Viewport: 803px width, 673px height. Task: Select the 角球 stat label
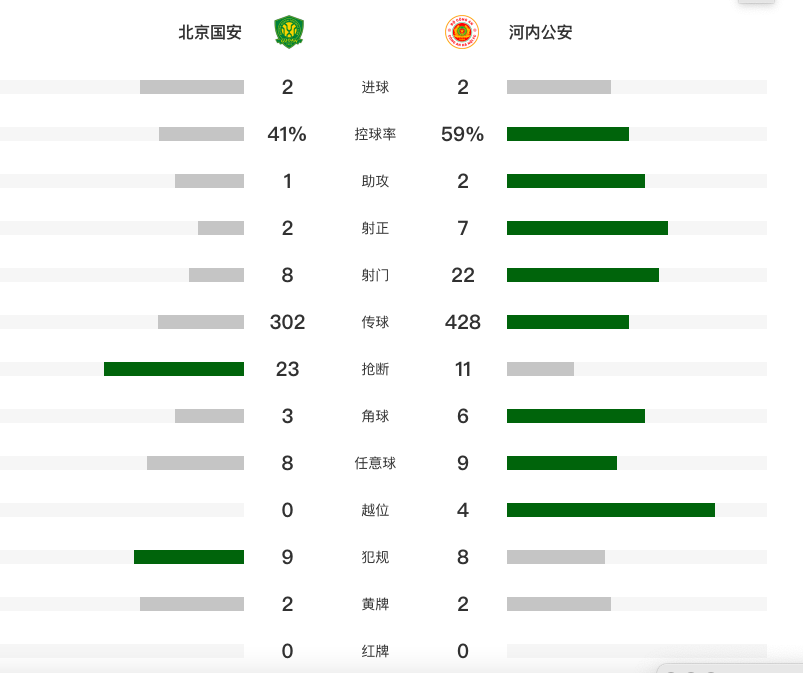point(375,416)
